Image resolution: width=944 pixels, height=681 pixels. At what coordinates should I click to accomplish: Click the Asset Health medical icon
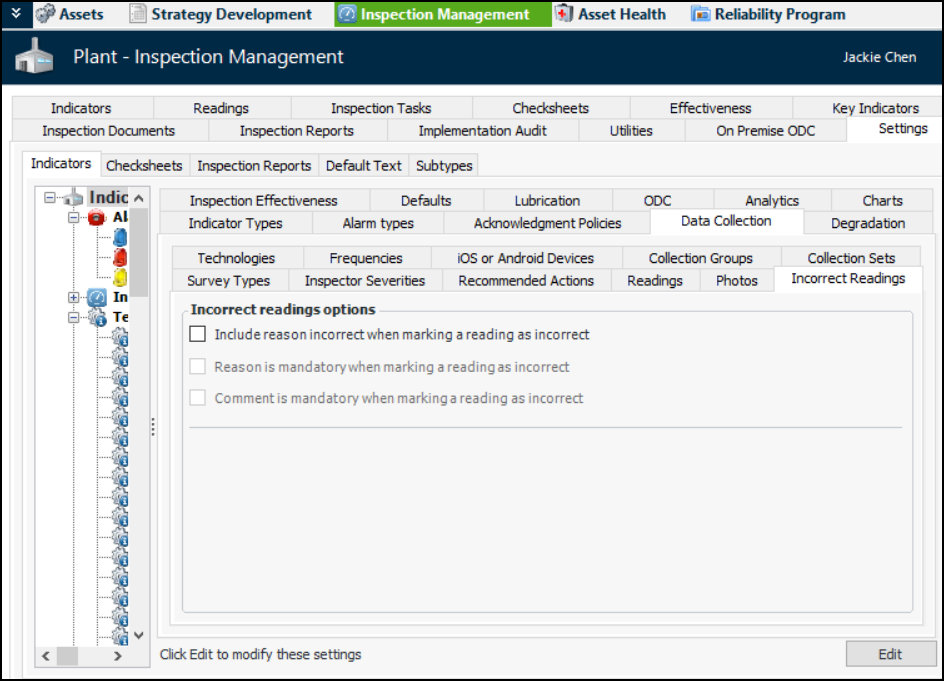pyautogui.click(x=564, y=14)
